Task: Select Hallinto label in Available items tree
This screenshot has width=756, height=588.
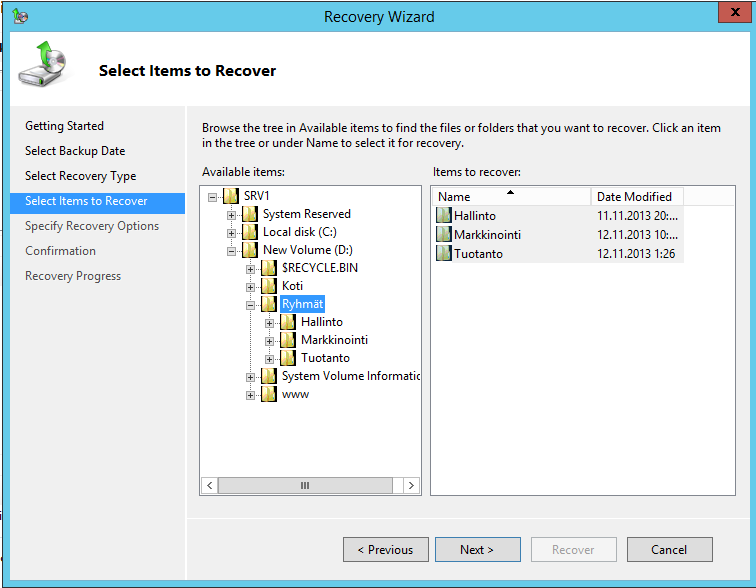Action: point(322,321)
